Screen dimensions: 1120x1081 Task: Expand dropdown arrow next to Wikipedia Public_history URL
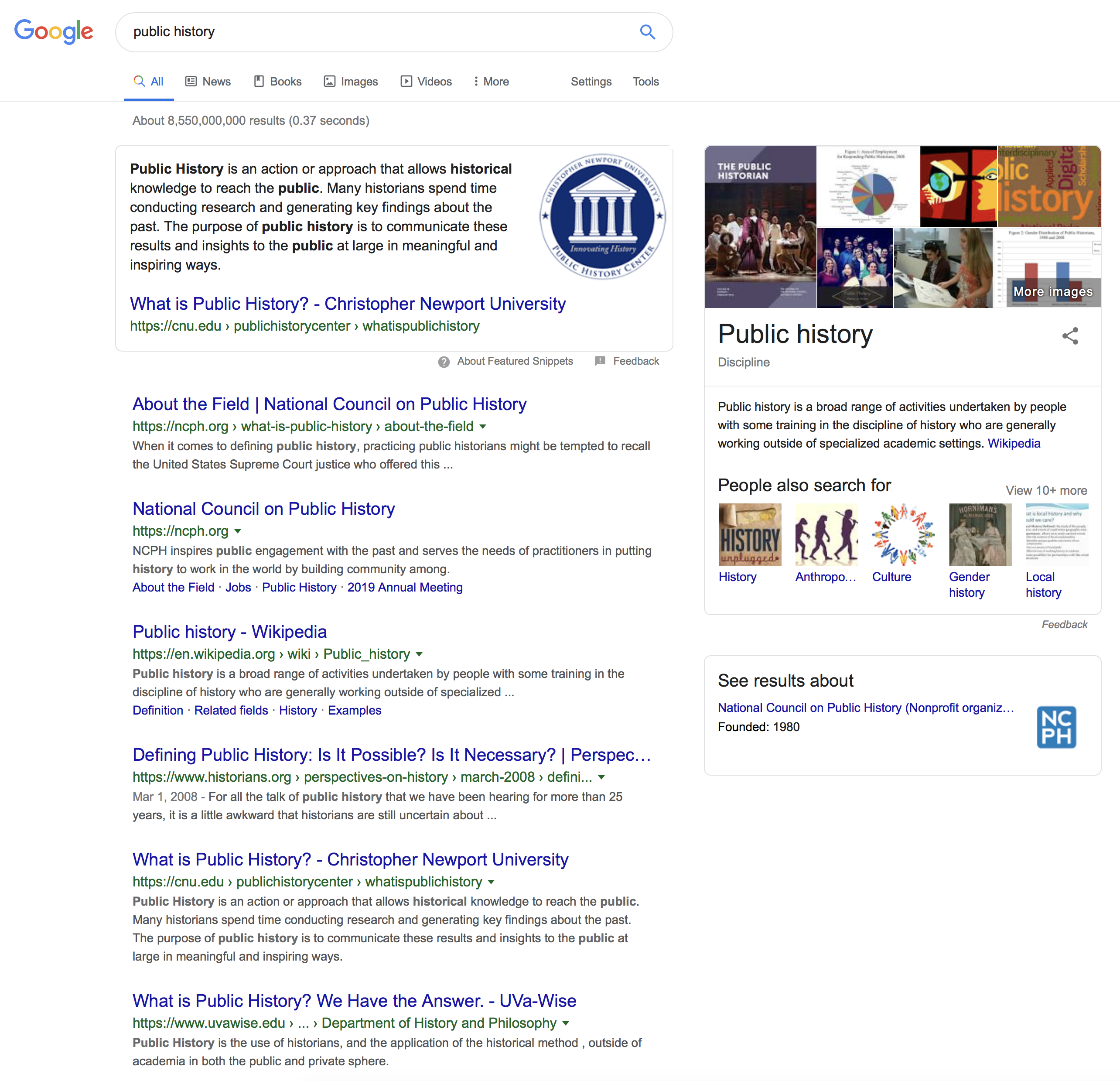420,654
